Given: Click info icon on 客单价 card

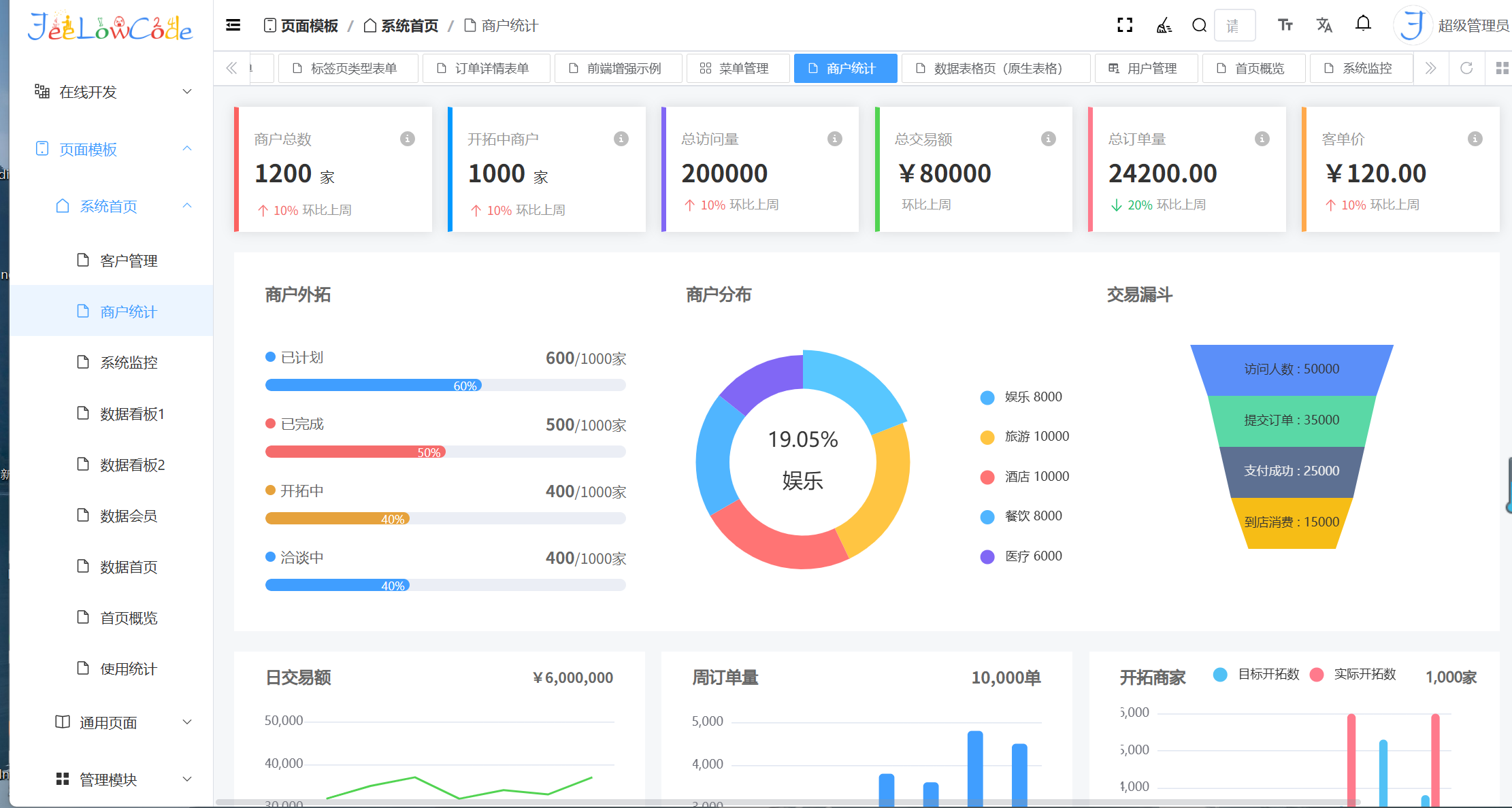Looking at the screenshot, I should pyautogui.click(x=1475, y=139).
